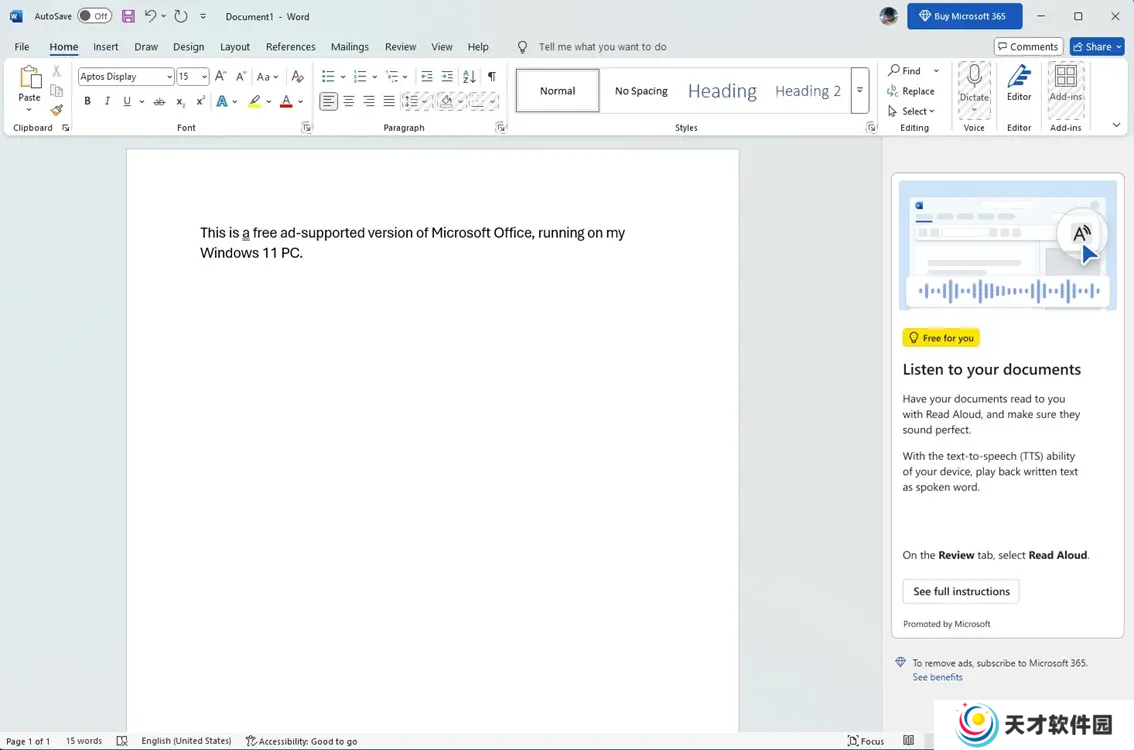Switch to Read Mode view in status bar
This screenshot has width=1134, height=750.
(908, 741)
